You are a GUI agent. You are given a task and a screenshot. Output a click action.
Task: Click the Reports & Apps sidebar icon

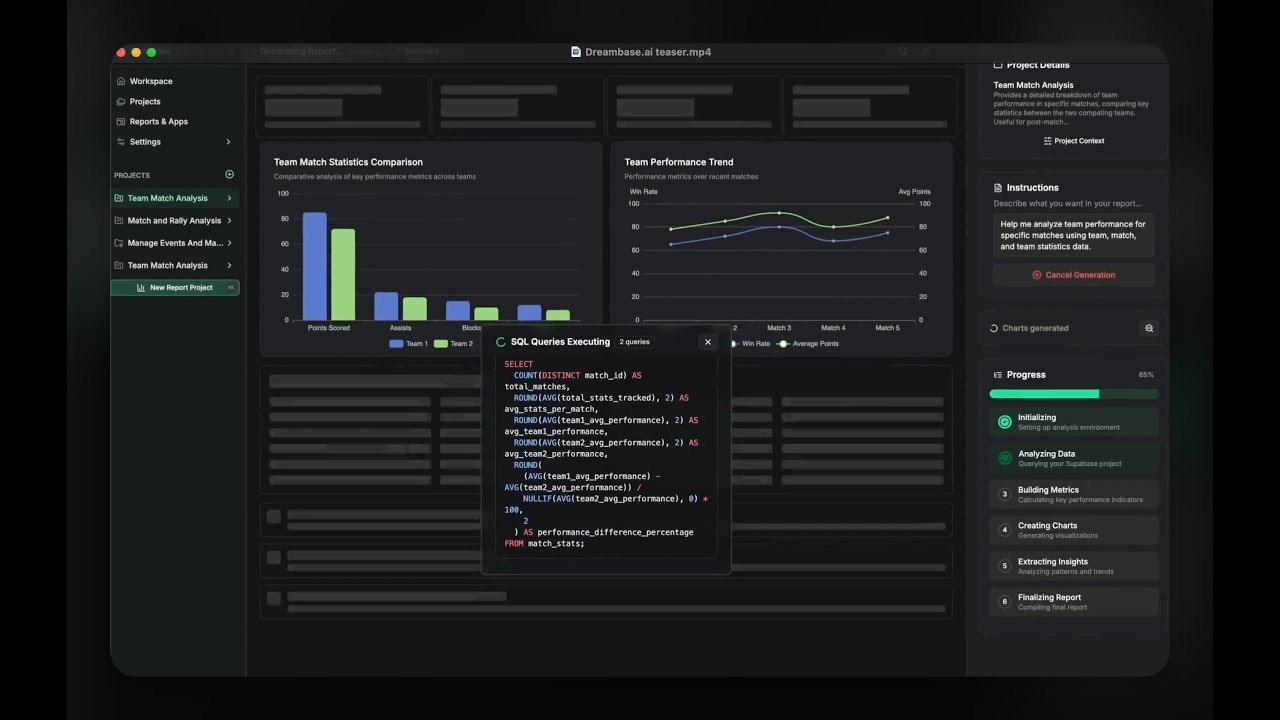pyautogui.click(x=121, y=122)
